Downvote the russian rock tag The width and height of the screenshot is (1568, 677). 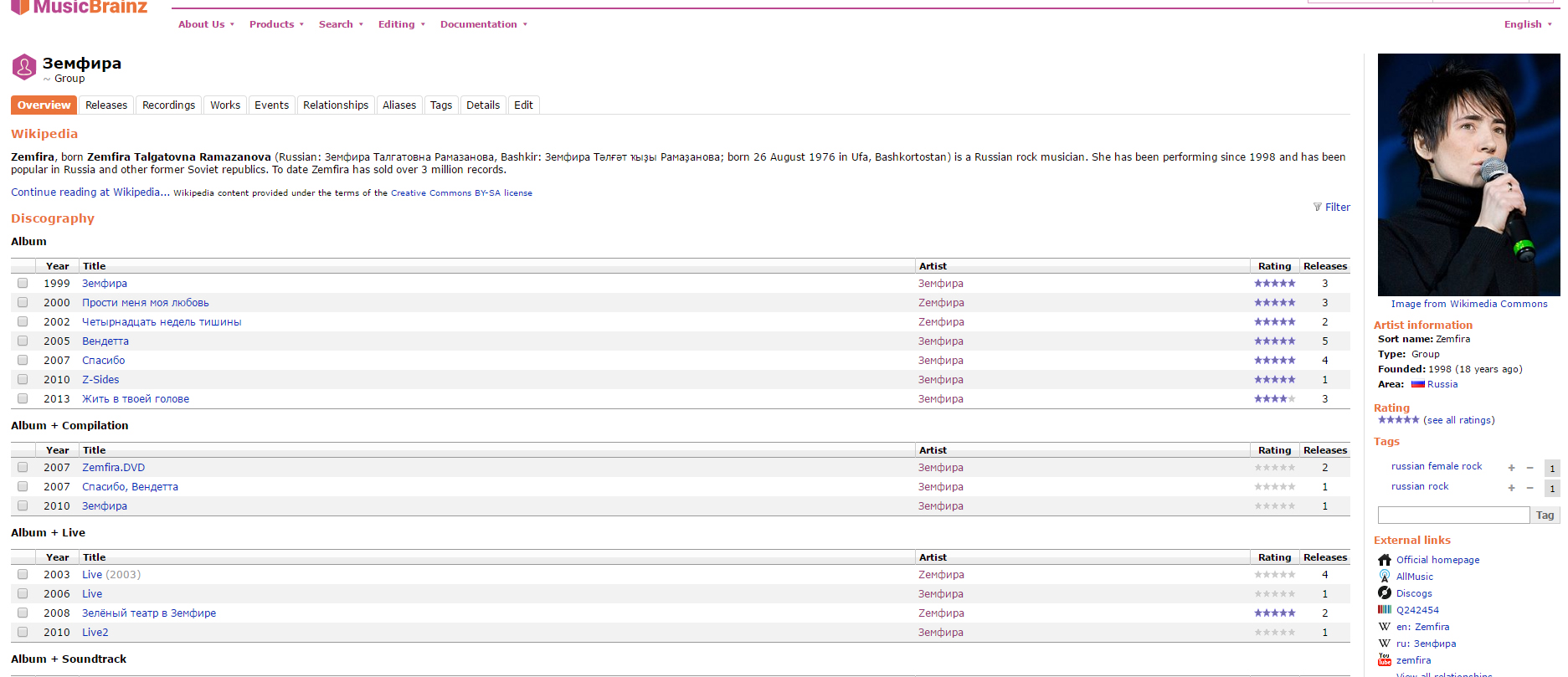1529,488
